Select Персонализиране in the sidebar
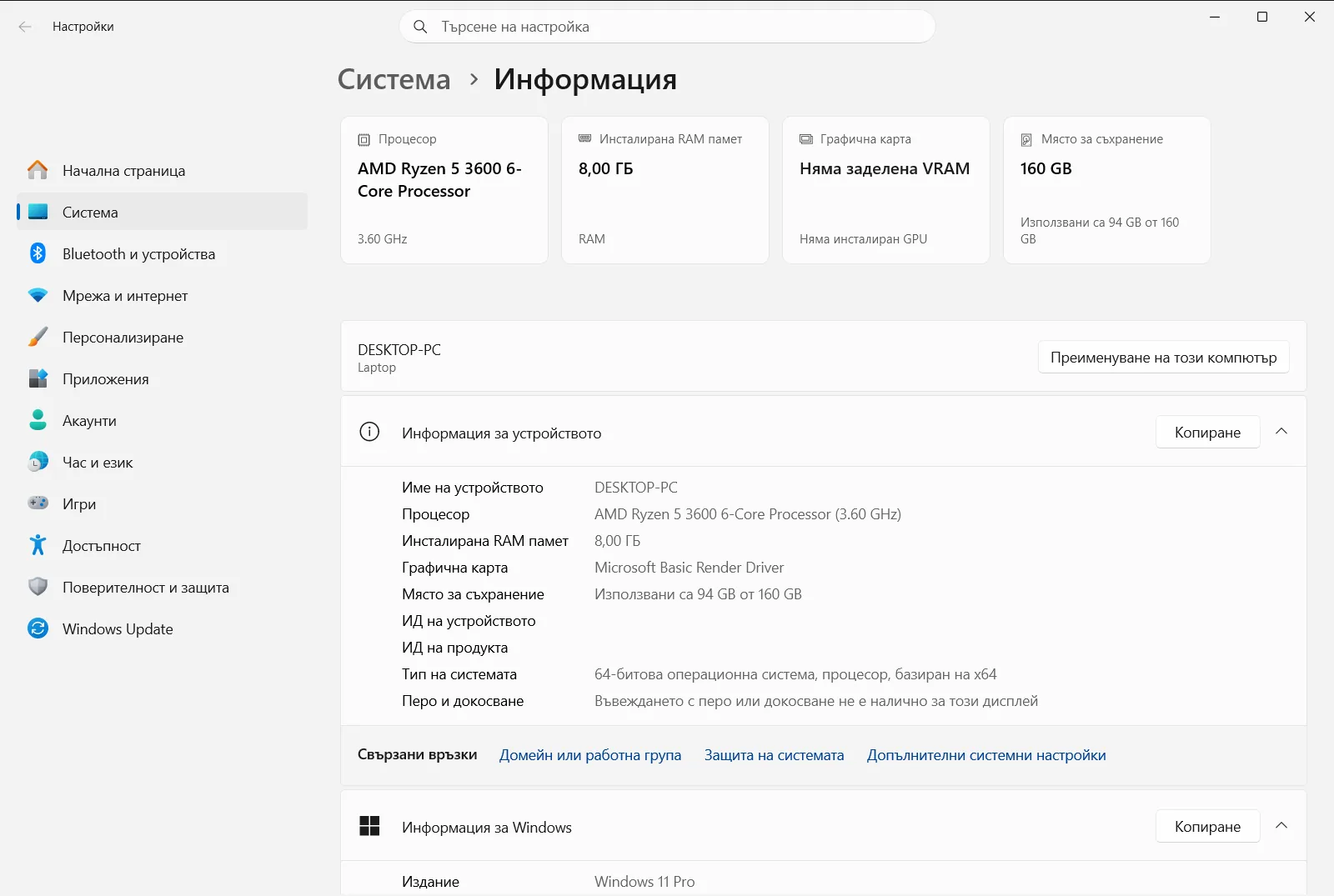 click(163, 337)
